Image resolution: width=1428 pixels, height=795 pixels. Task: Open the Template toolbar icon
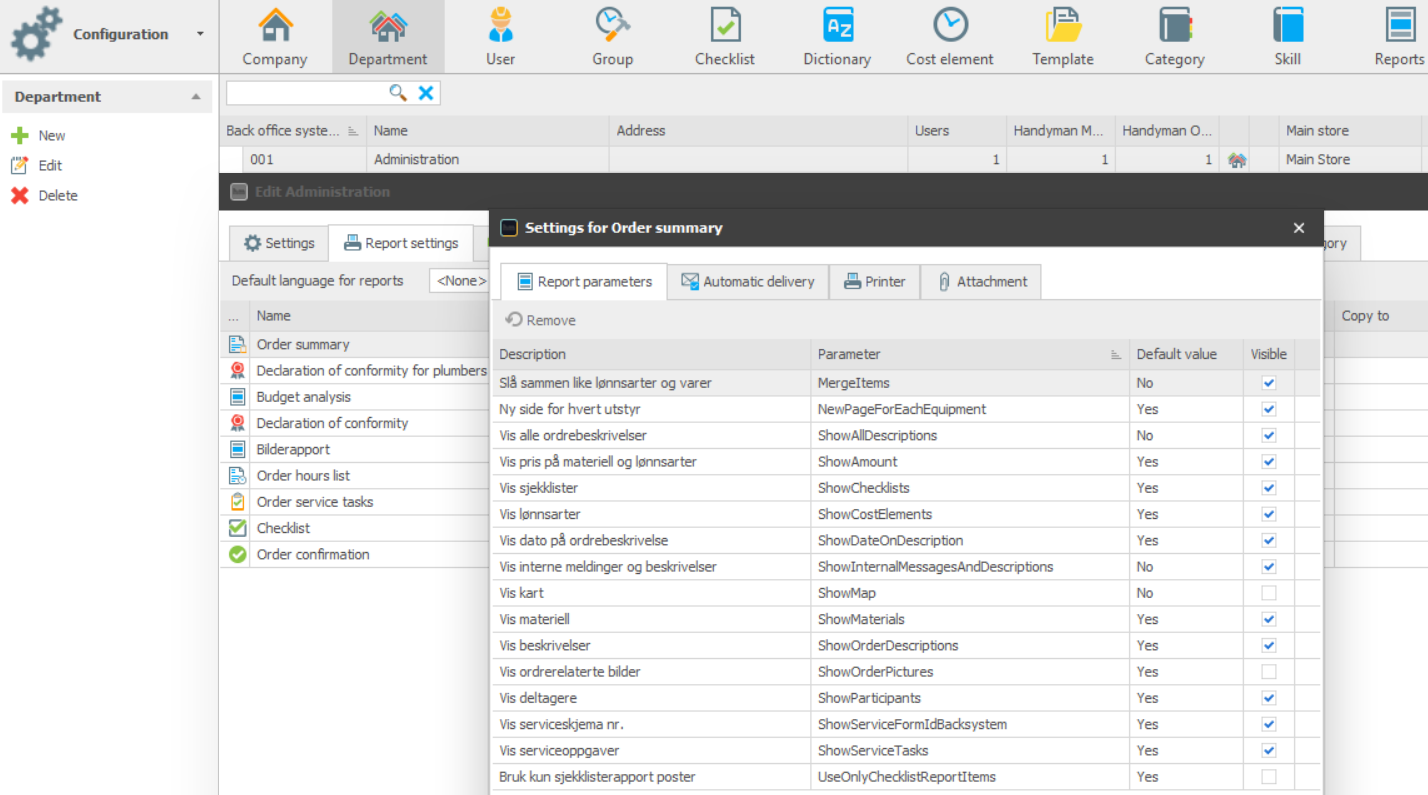(1063, 25)
